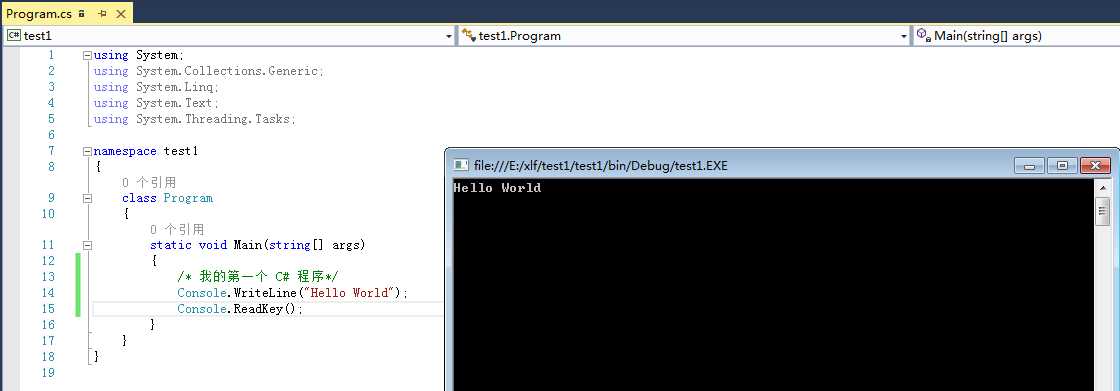Minimize the test1.EXE console window
1120x391 pixels.
(1029, 166)
